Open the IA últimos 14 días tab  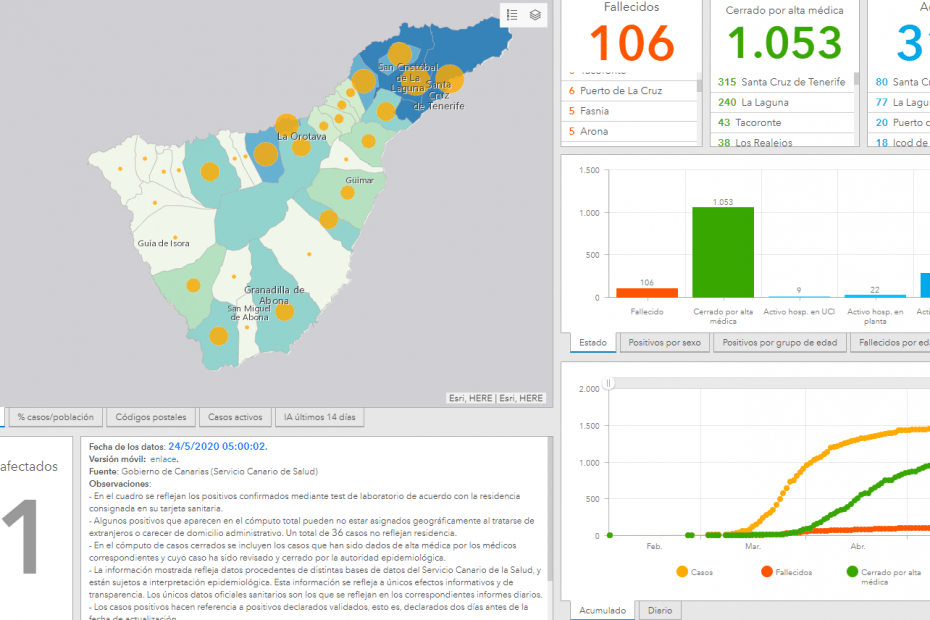tap(320, 417)
